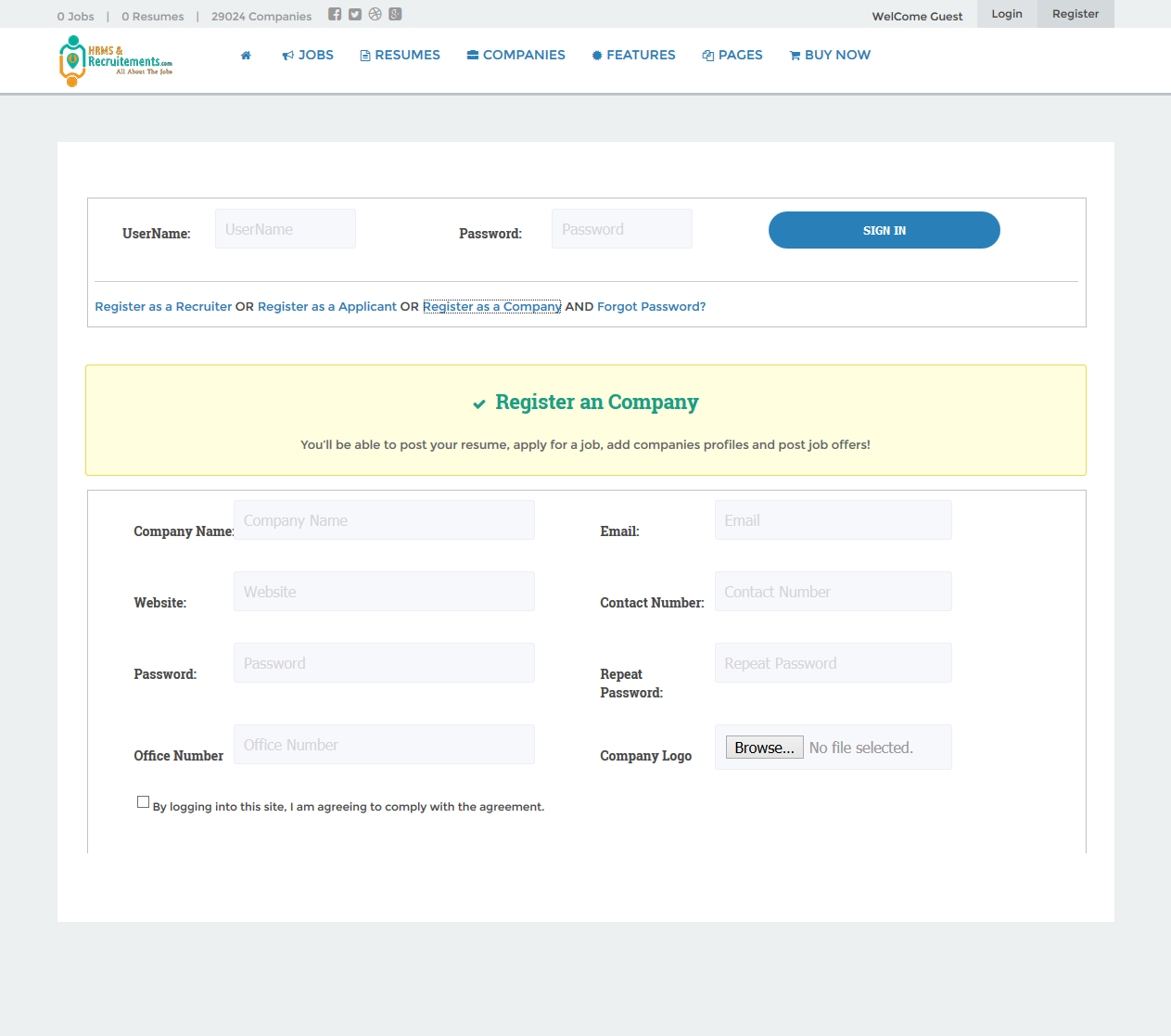Focus the Email field
This screenshot has width=1171, height=1036.
click(x=834, y=520)
